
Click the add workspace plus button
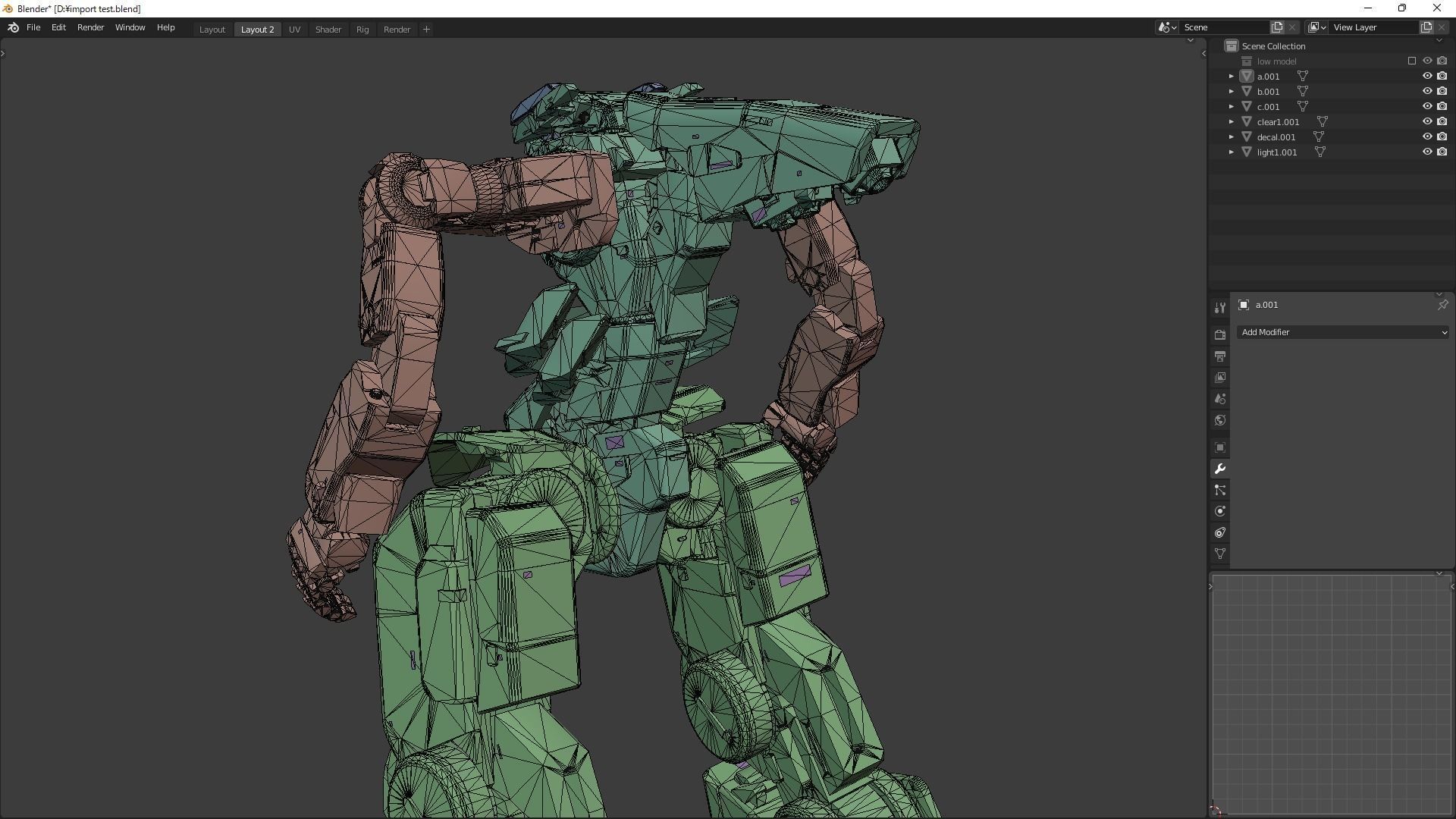pyautogui.click(x=426, y=29)
